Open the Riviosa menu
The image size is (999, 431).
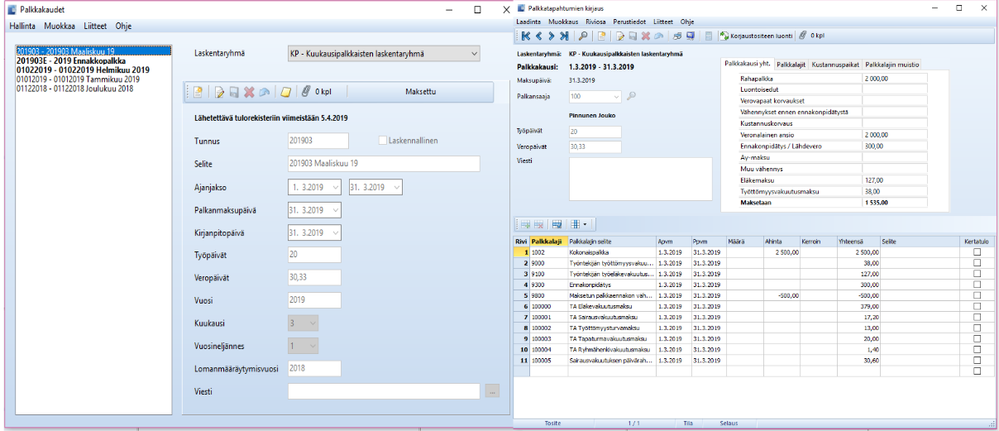(x=596, y=21)
